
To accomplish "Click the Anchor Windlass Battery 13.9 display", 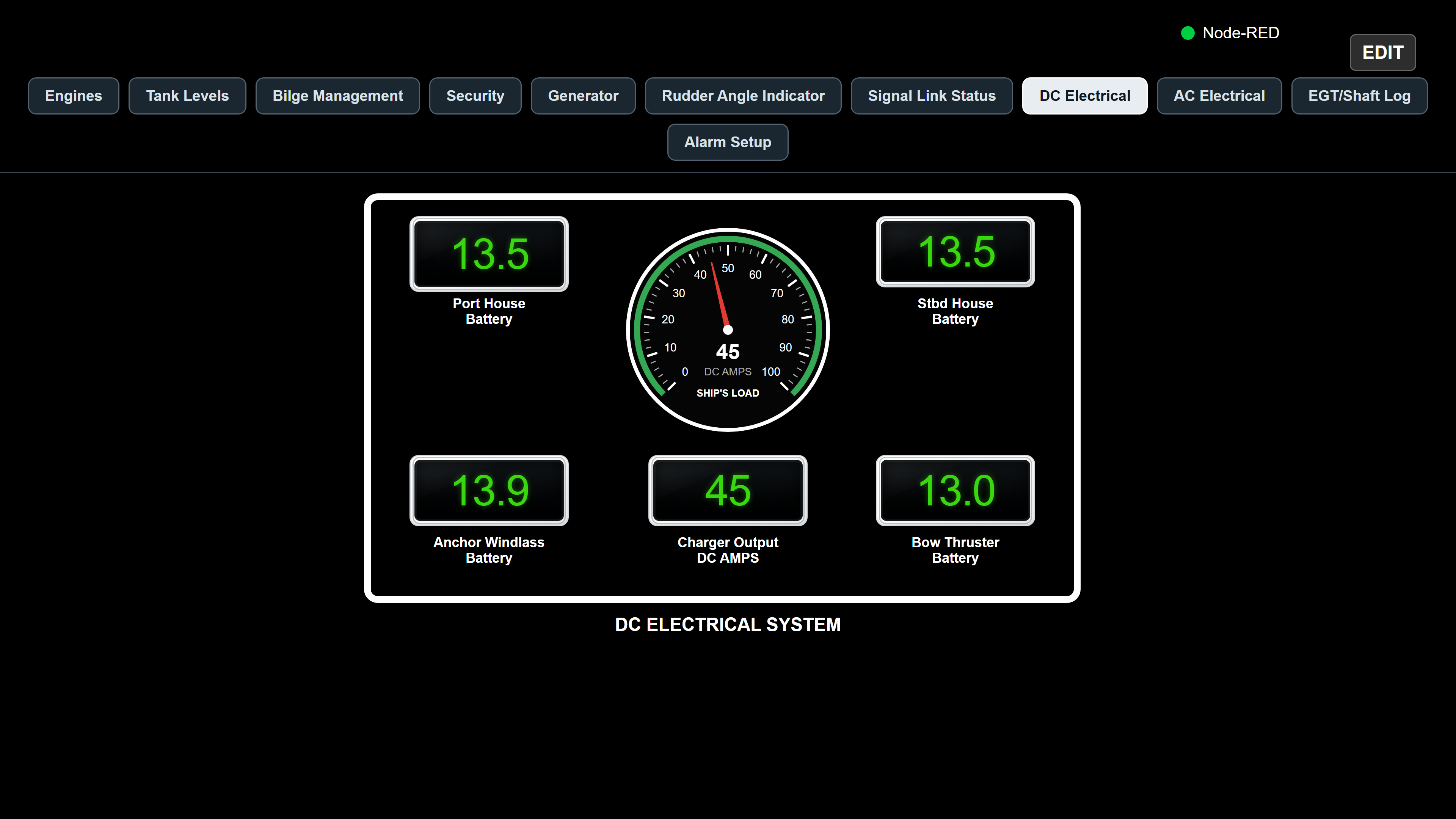I will click(489, 491).
